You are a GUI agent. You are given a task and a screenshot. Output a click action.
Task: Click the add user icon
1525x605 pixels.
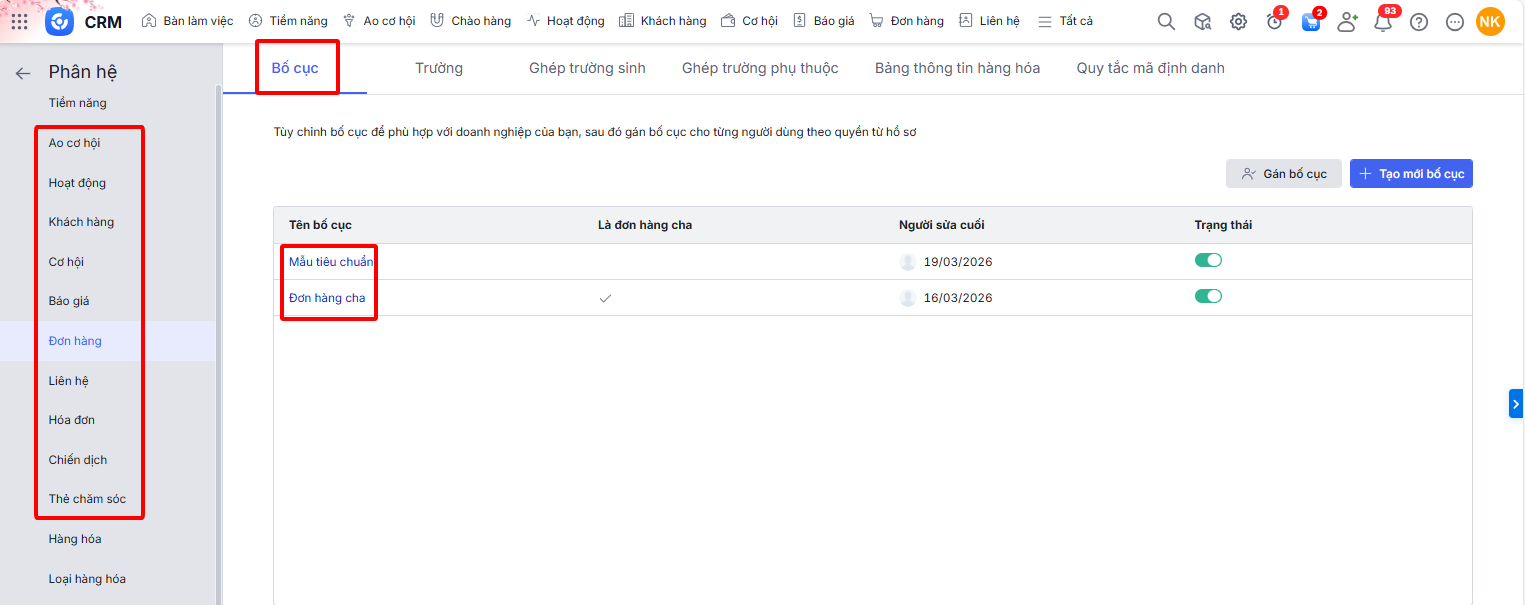click(x=1347, y=22)
